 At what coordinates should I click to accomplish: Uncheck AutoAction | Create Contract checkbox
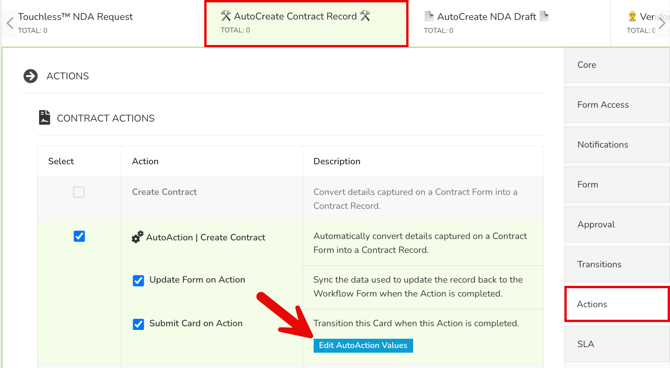click(79, 236)
